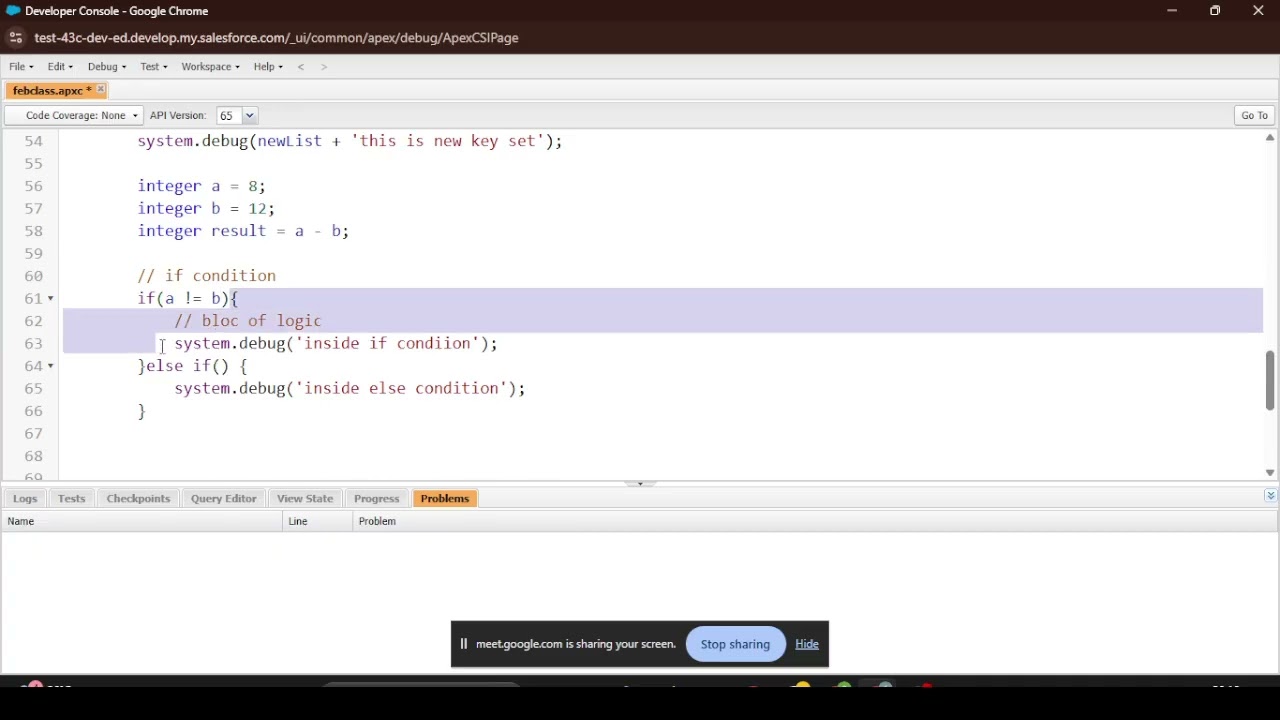Screen dimensions: 1280x720
Task: Click the editor scroll up arrow
Action: coord(1270,138)
